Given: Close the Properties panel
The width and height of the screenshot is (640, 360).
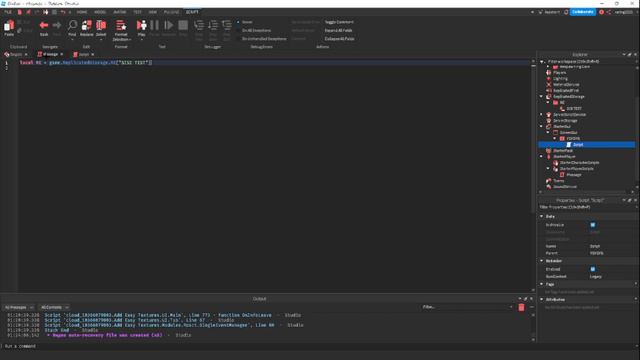Looking at the screenshot, I should [635, 200].
